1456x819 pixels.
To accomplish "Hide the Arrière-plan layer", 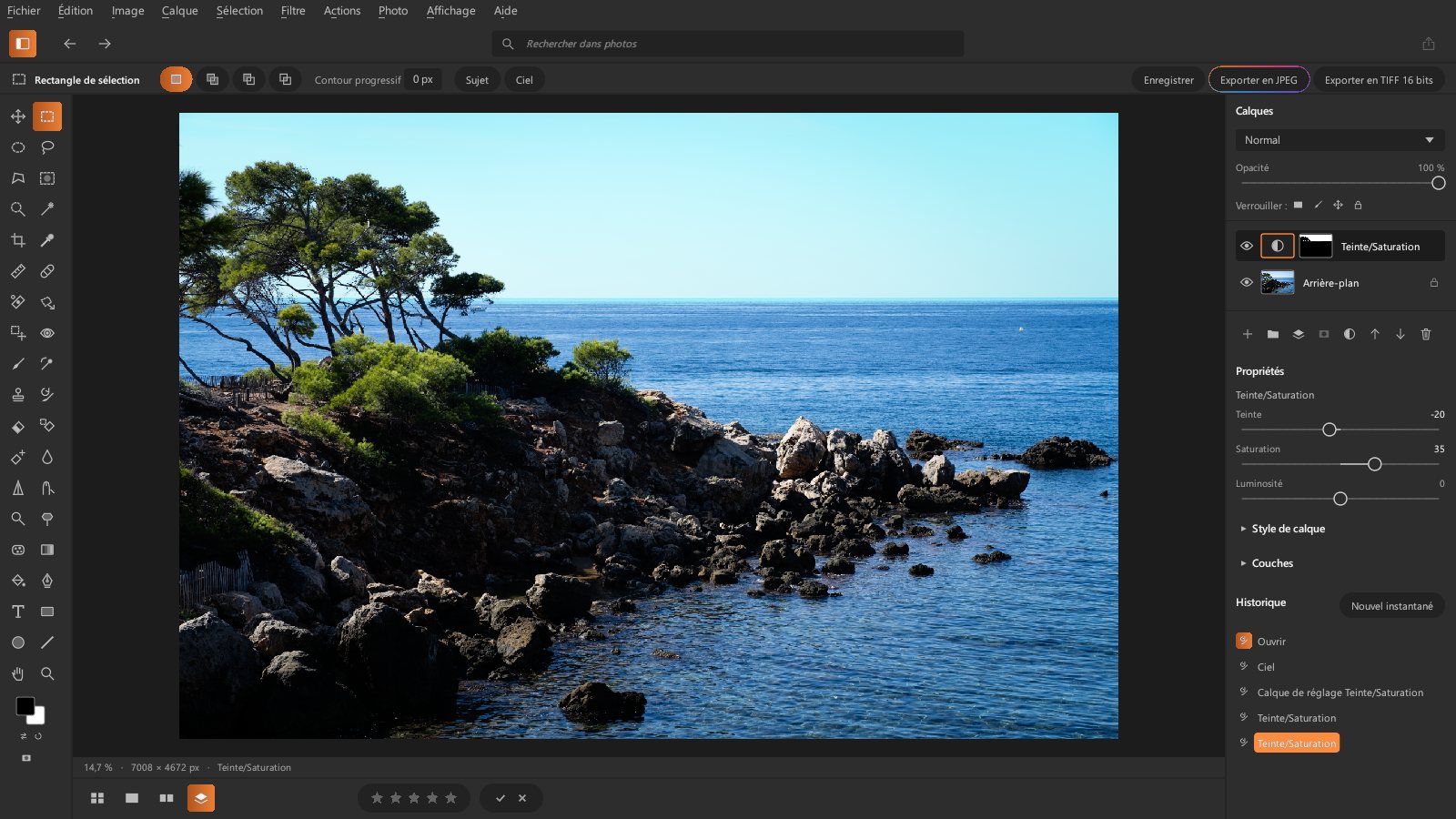I will [1247, 282].
